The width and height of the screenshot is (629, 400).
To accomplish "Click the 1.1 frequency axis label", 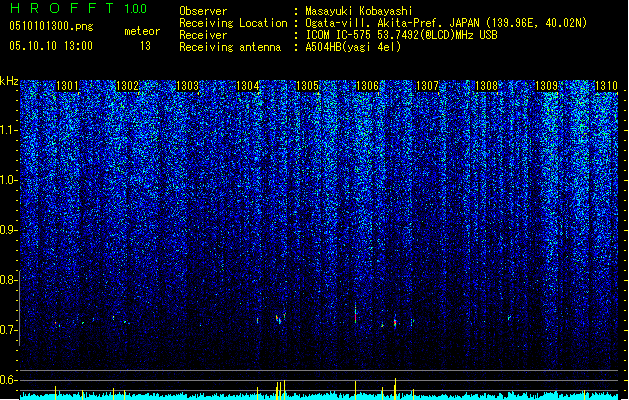I will pyautogui.click(x=8, y=130).
